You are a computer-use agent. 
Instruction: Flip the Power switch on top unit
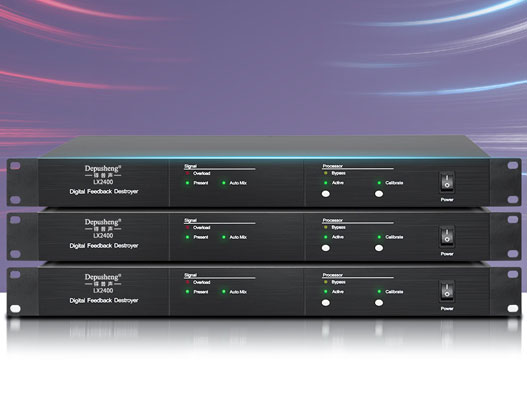click(447, 183)
